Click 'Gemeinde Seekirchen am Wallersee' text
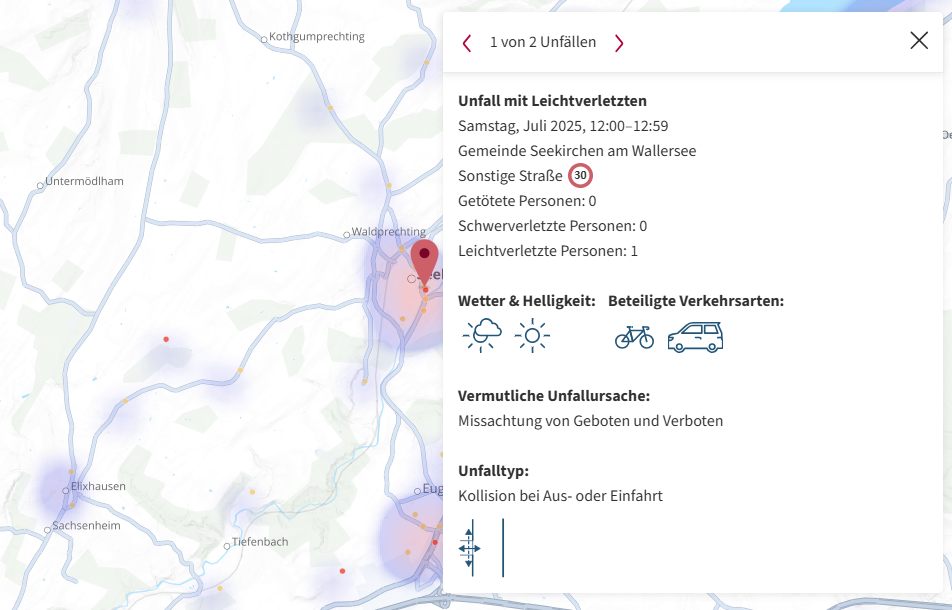This screenshot has height=610, width=952. click(577, 151)
